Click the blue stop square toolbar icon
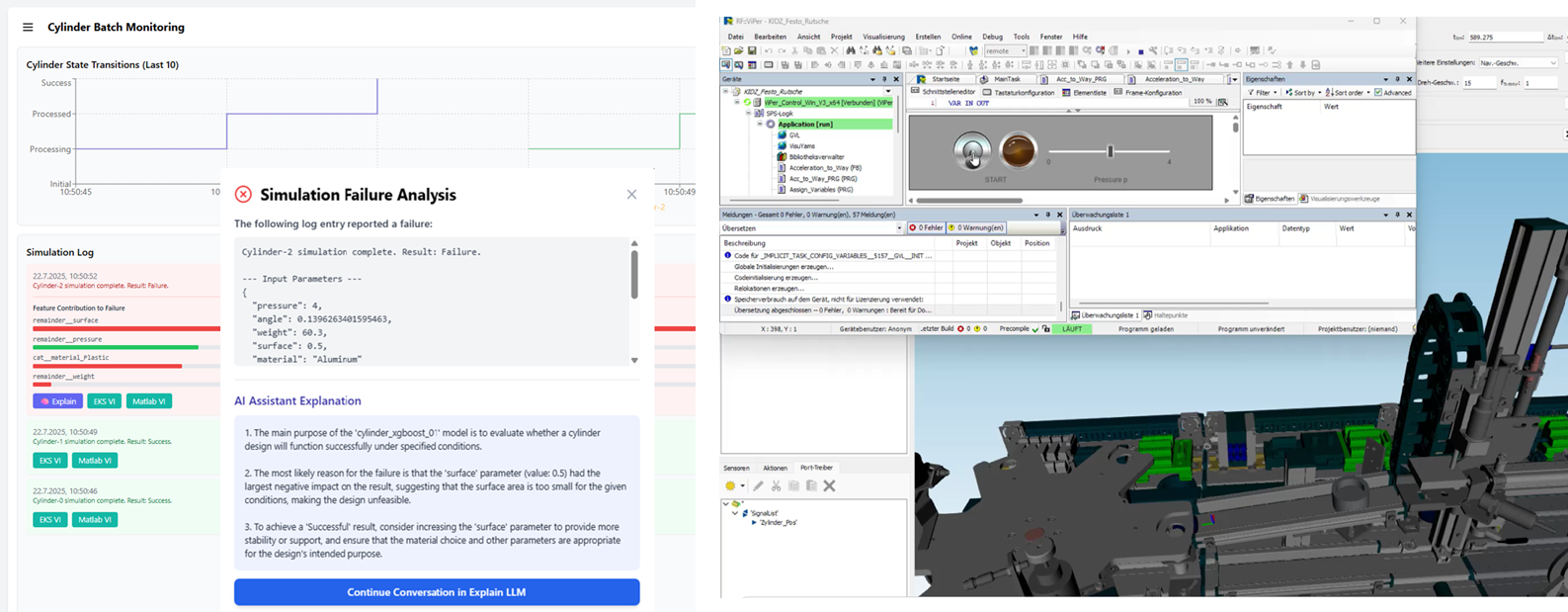The height and width of the screenshot is (612, 1568). (1140, 51)
